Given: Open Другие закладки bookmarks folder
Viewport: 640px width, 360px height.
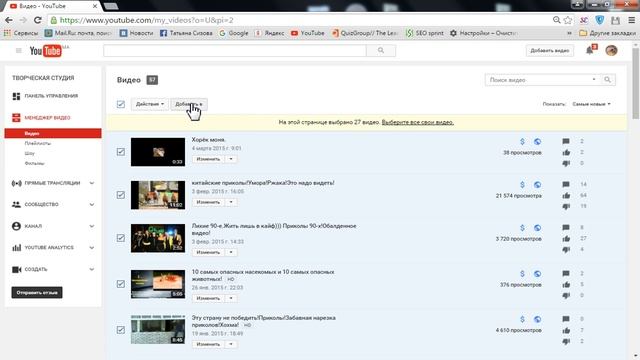Looking at the screenshot, I should point(607,33).
